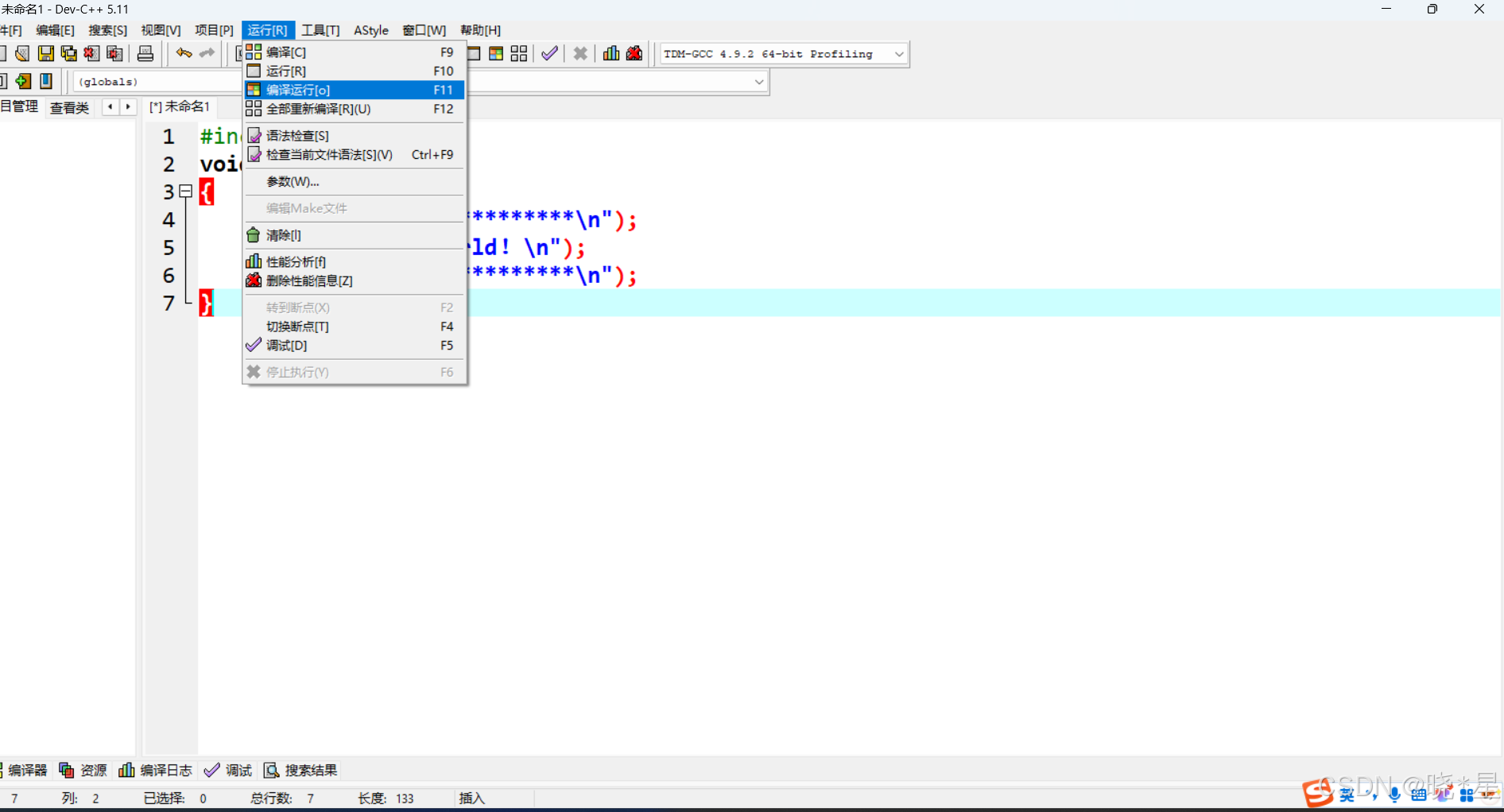Viewport: 1504px width, 812px height.
Task: Switch to the 查看类 sidebar tab
Action: click(69, 107)
